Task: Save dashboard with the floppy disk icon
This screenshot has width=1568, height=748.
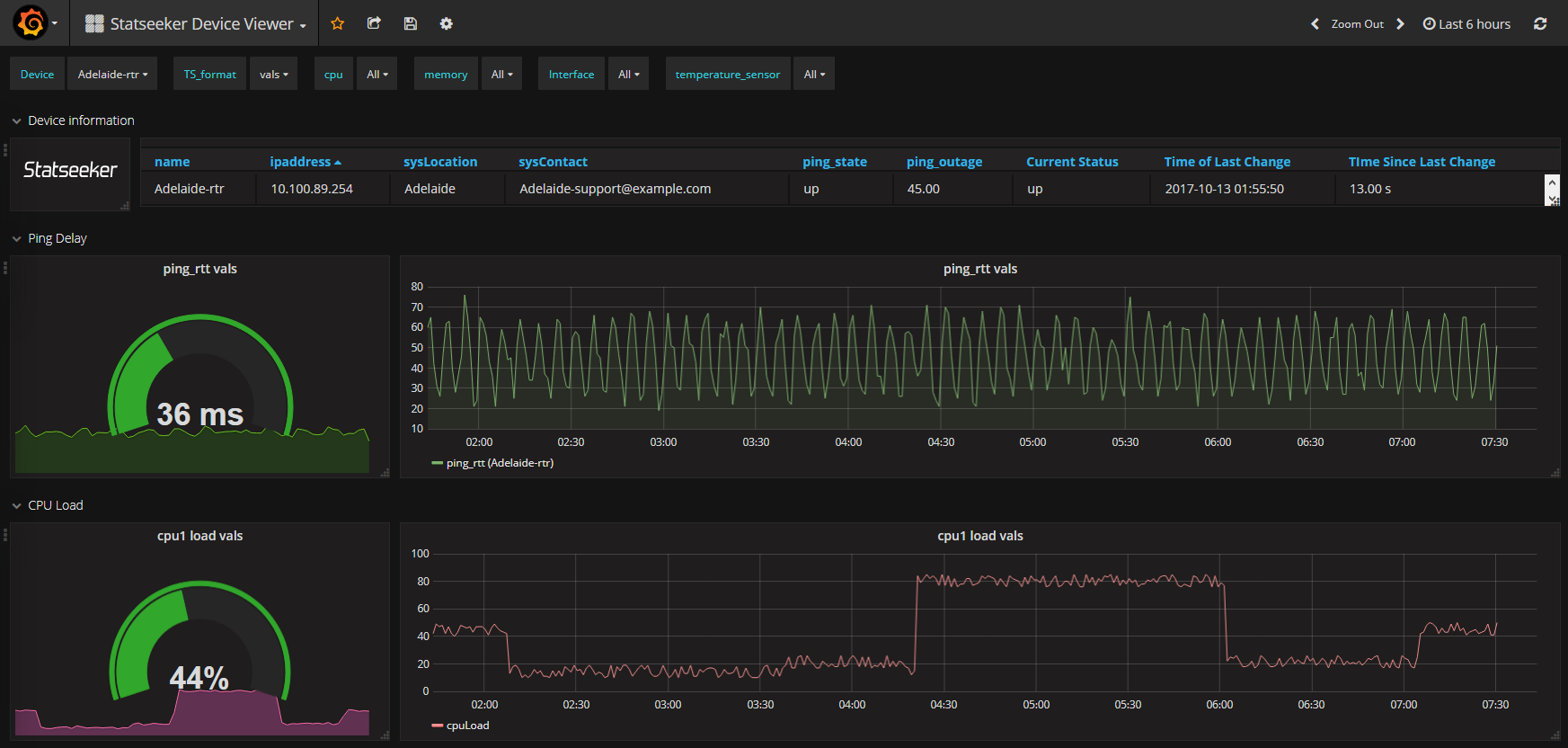Action: (410, 23)
